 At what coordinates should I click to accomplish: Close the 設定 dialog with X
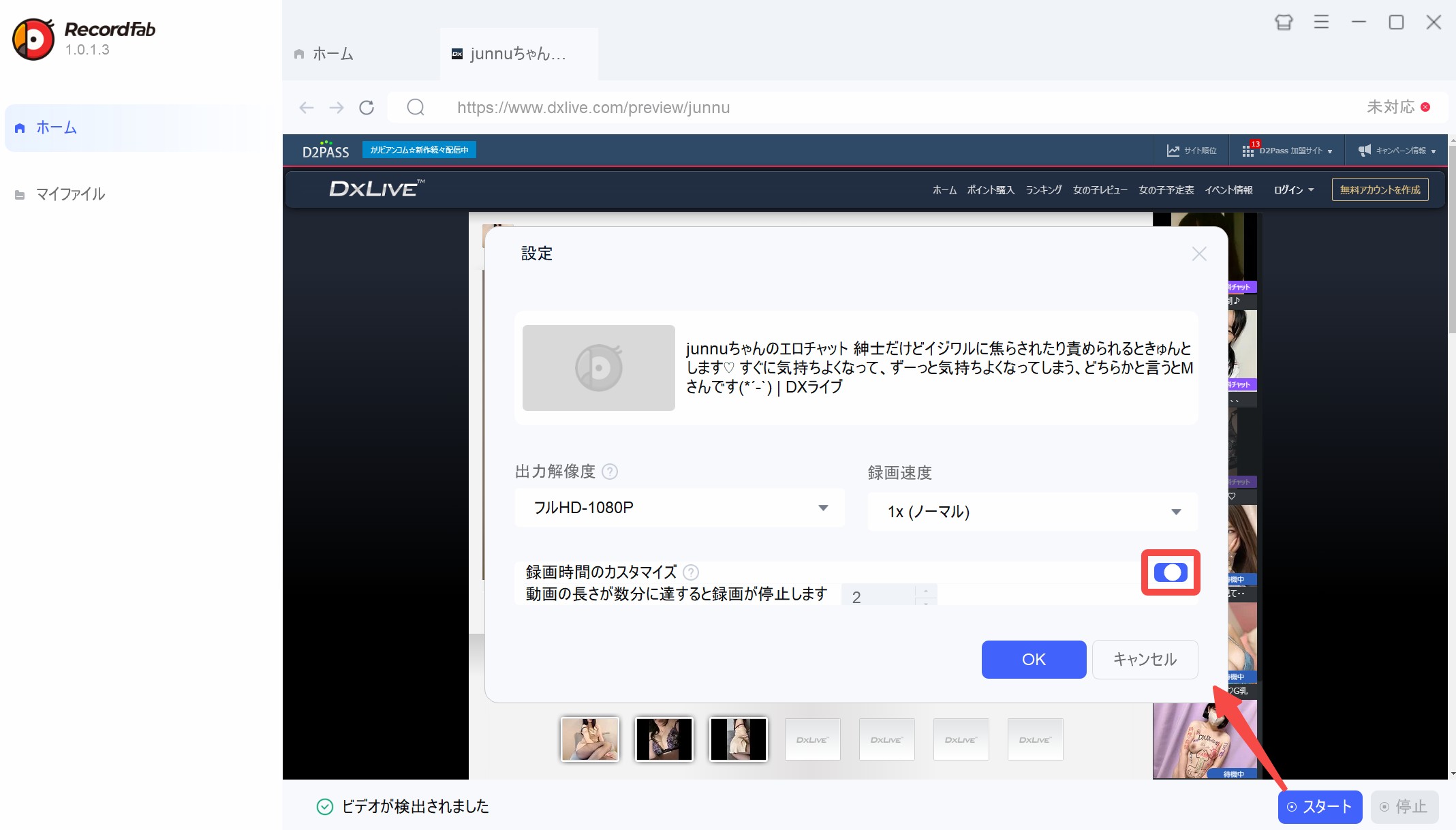[1199, 254]
